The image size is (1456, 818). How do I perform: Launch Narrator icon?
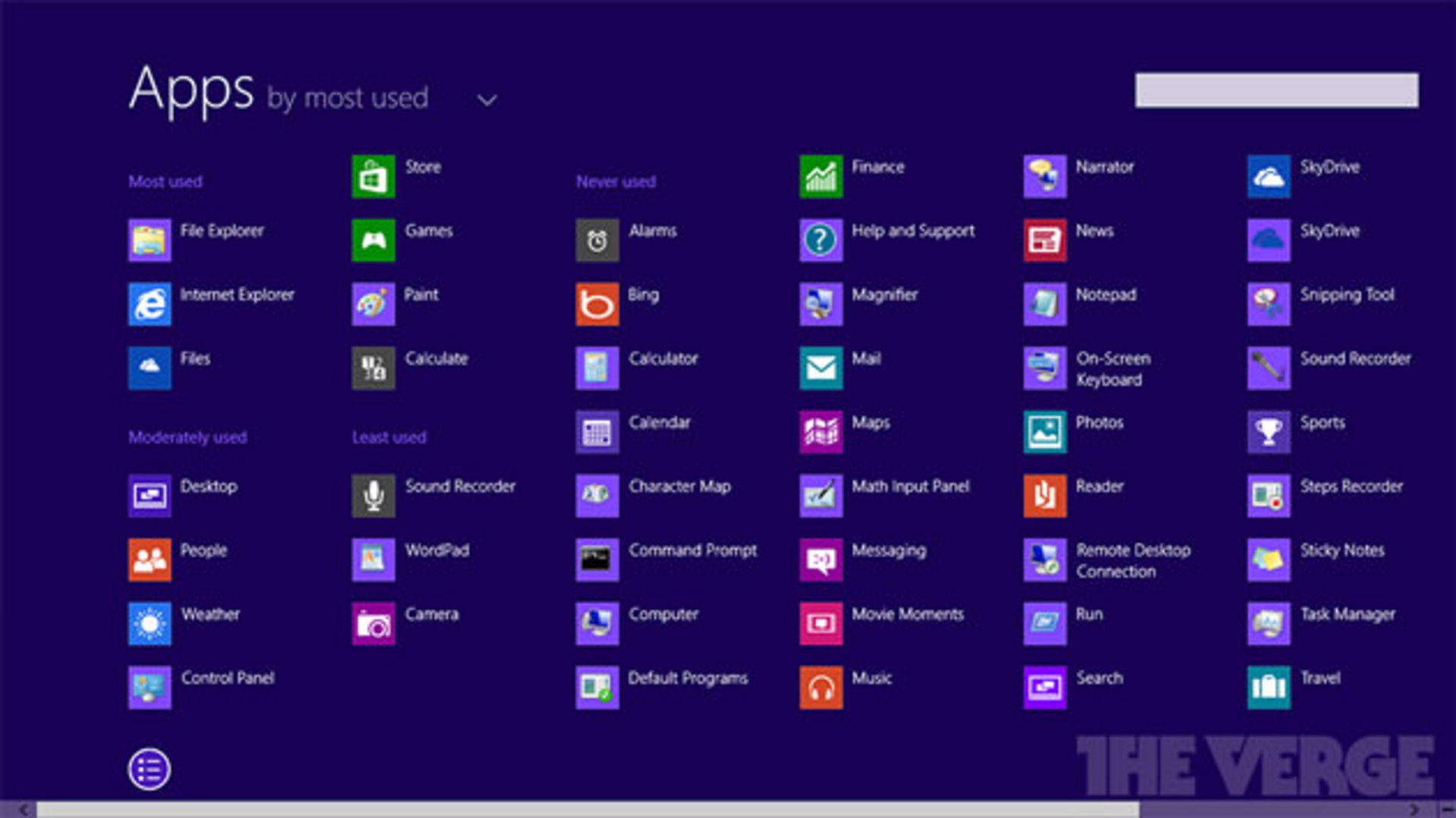[1044, 177]
